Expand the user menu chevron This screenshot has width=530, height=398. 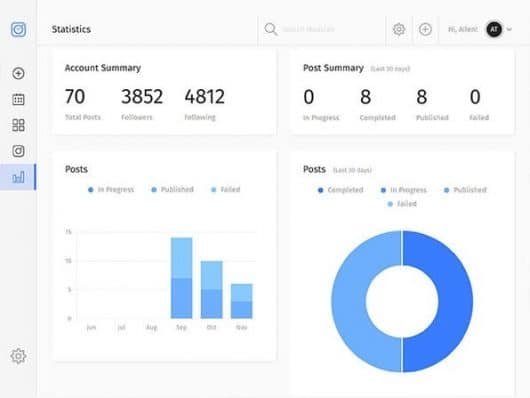click(509, 29)
